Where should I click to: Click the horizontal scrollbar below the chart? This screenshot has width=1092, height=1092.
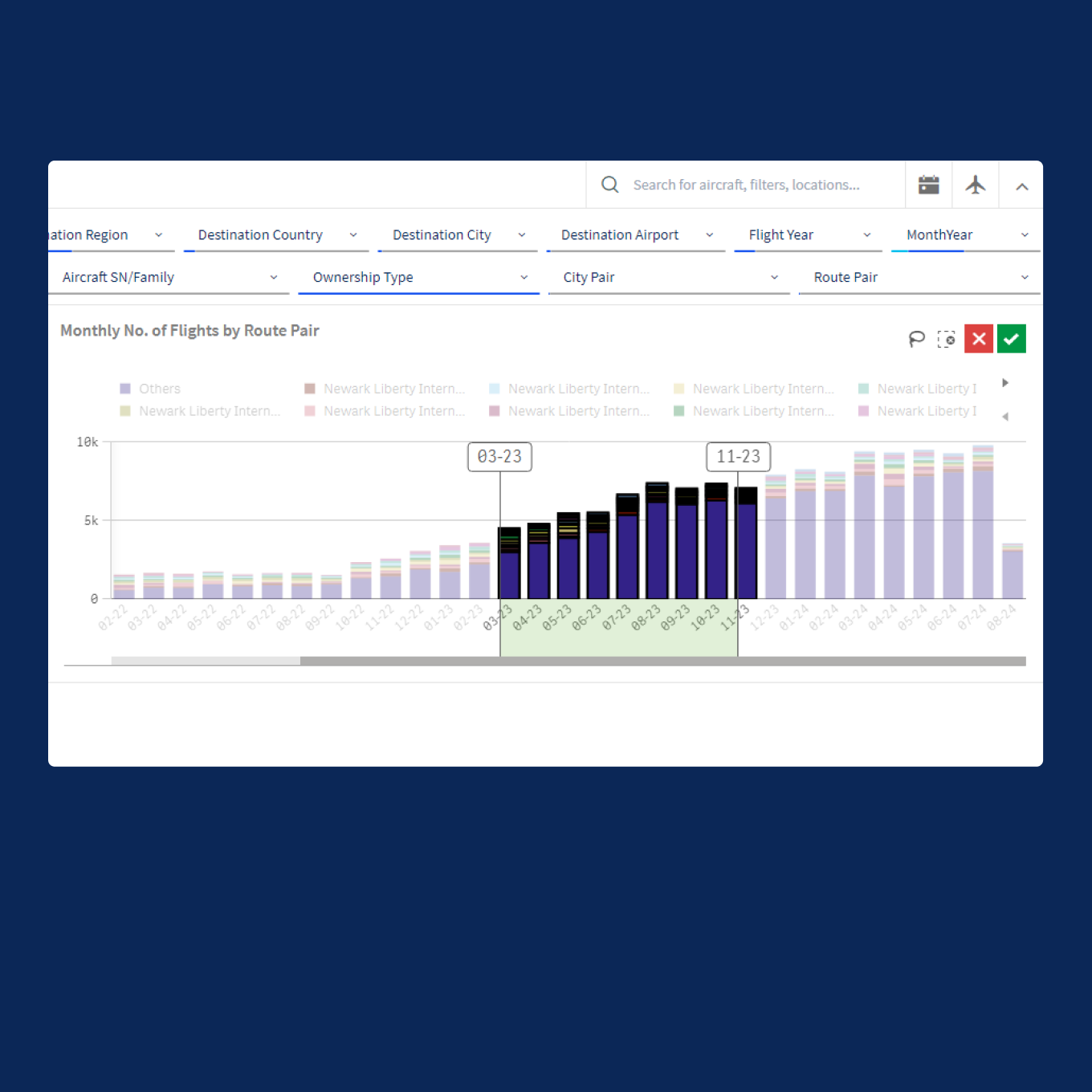(x=546, y=661)
